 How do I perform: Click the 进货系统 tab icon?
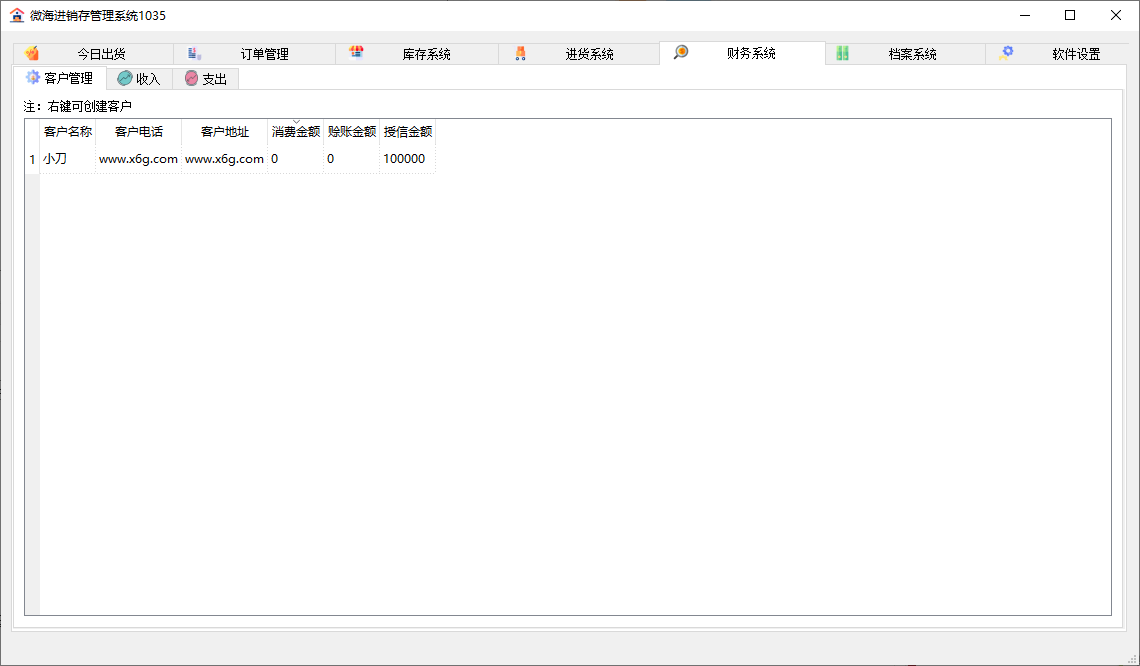tap(520, 54)
